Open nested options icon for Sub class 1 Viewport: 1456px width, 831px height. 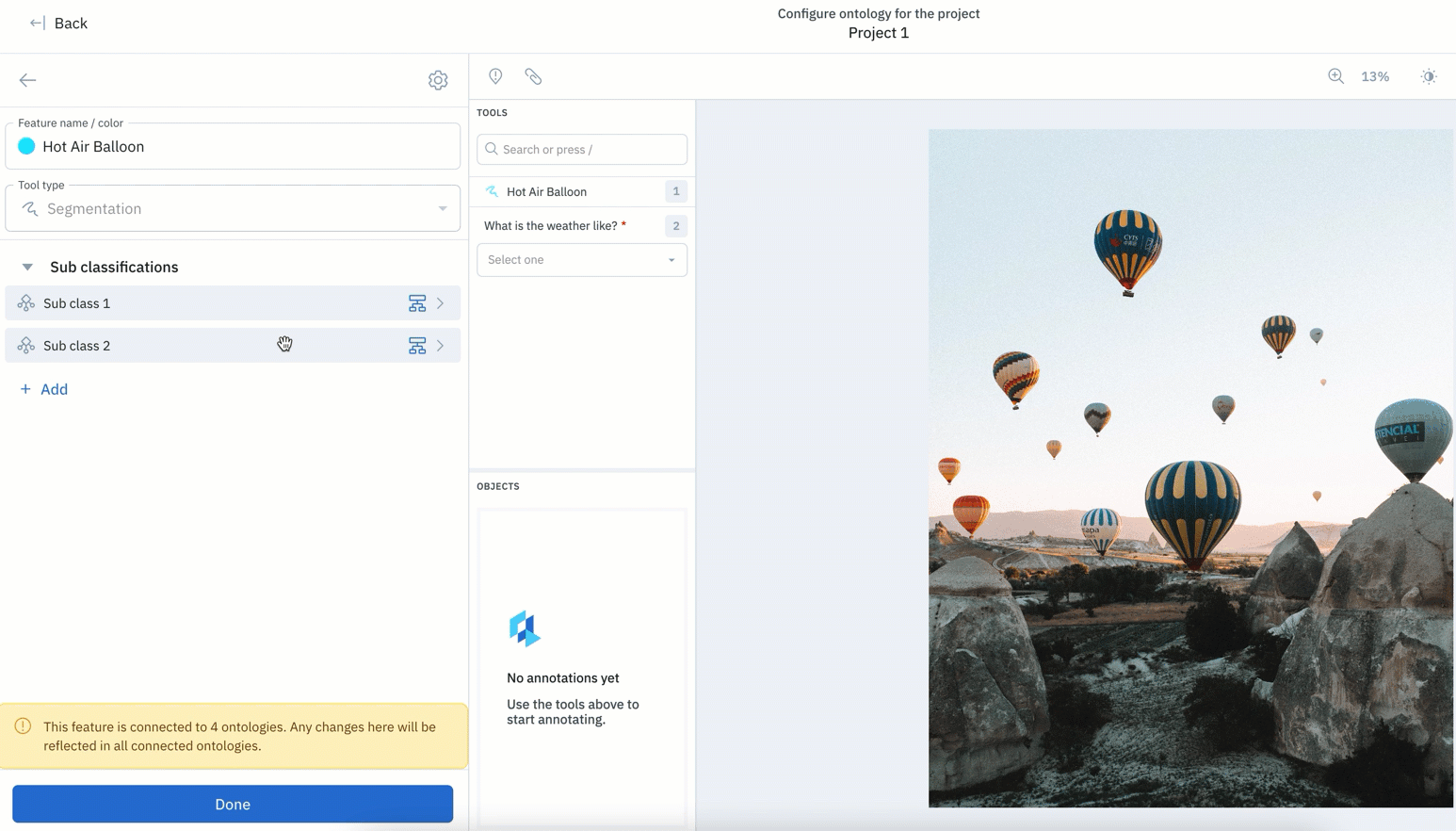tap(417, 303)
